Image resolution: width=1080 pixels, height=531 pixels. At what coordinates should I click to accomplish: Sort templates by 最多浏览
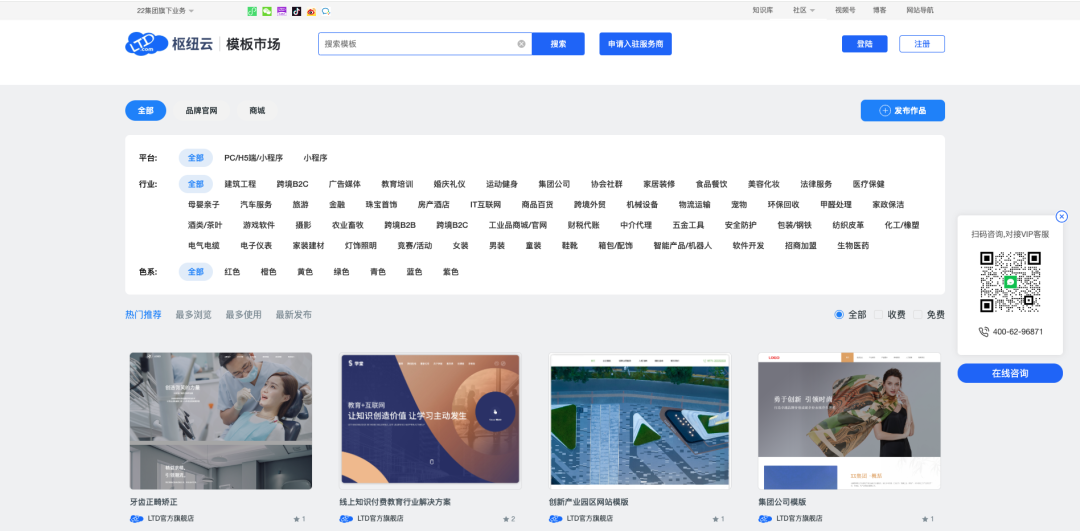coord(193,315)
